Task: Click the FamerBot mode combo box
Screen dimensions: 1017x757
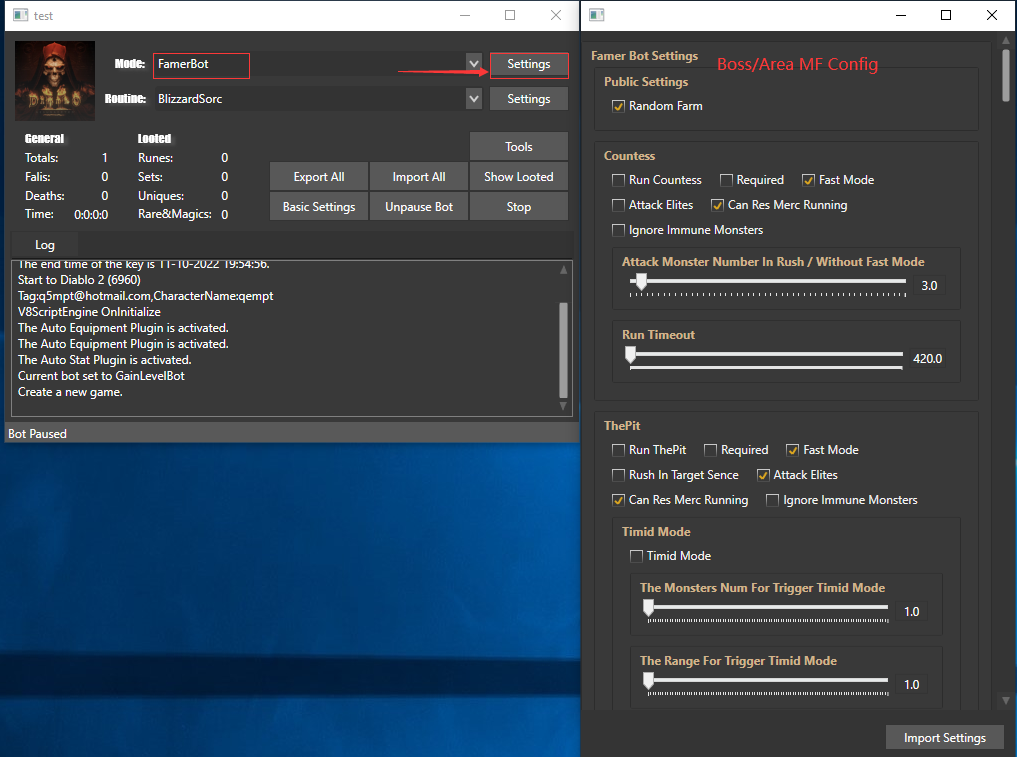Action: (x=318, y=64)
